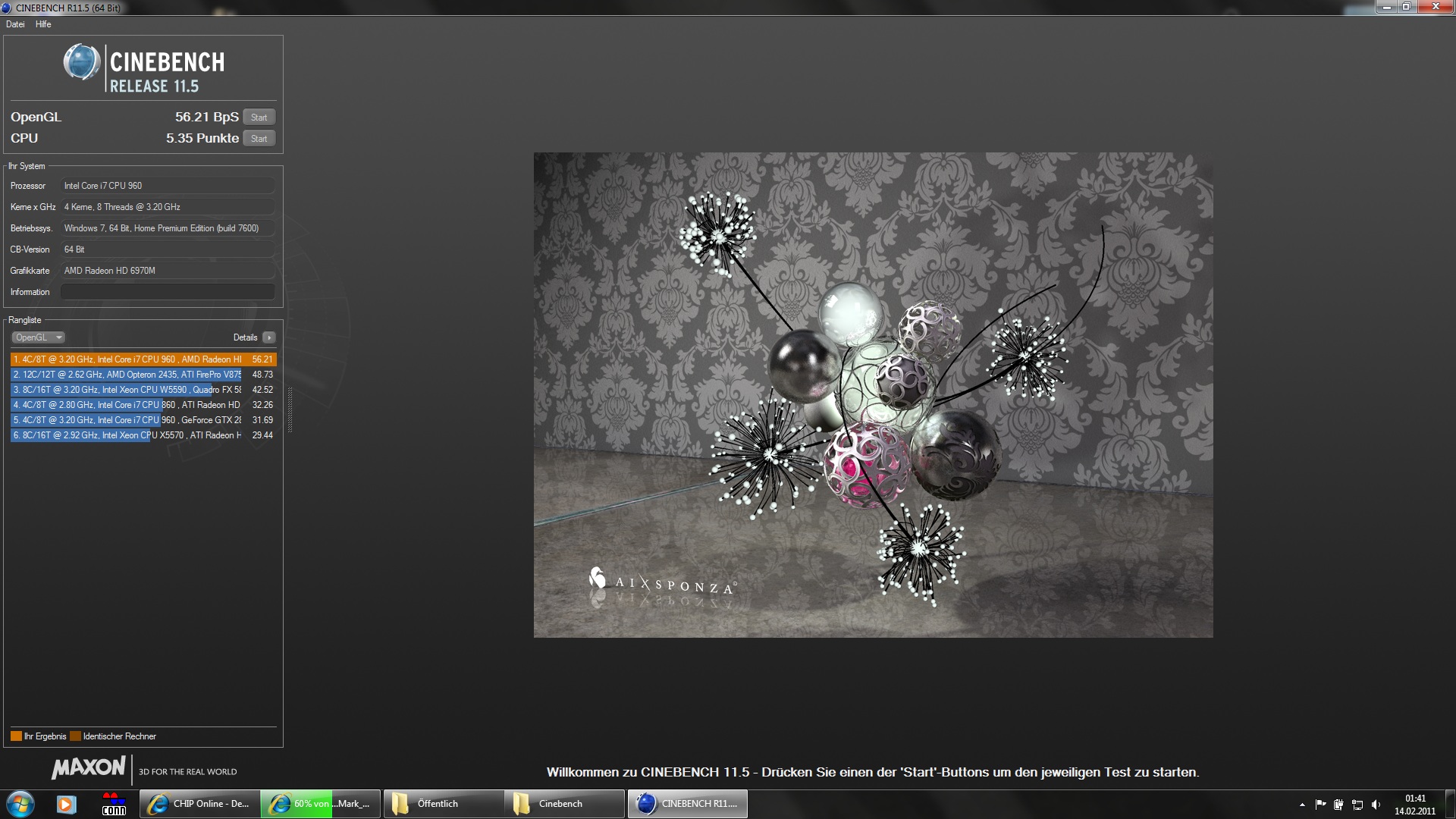The image size is (1456, 819).
Task: Click the Information input field
Action: (x=168, y=292)
